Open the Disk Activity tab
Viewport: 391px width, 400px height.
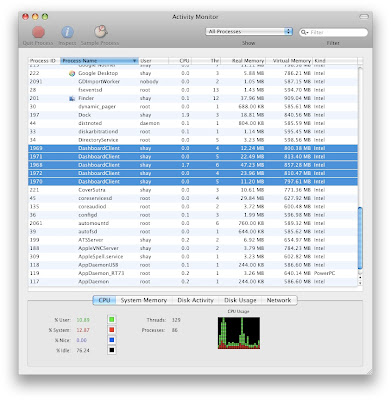tap(195, 300)
